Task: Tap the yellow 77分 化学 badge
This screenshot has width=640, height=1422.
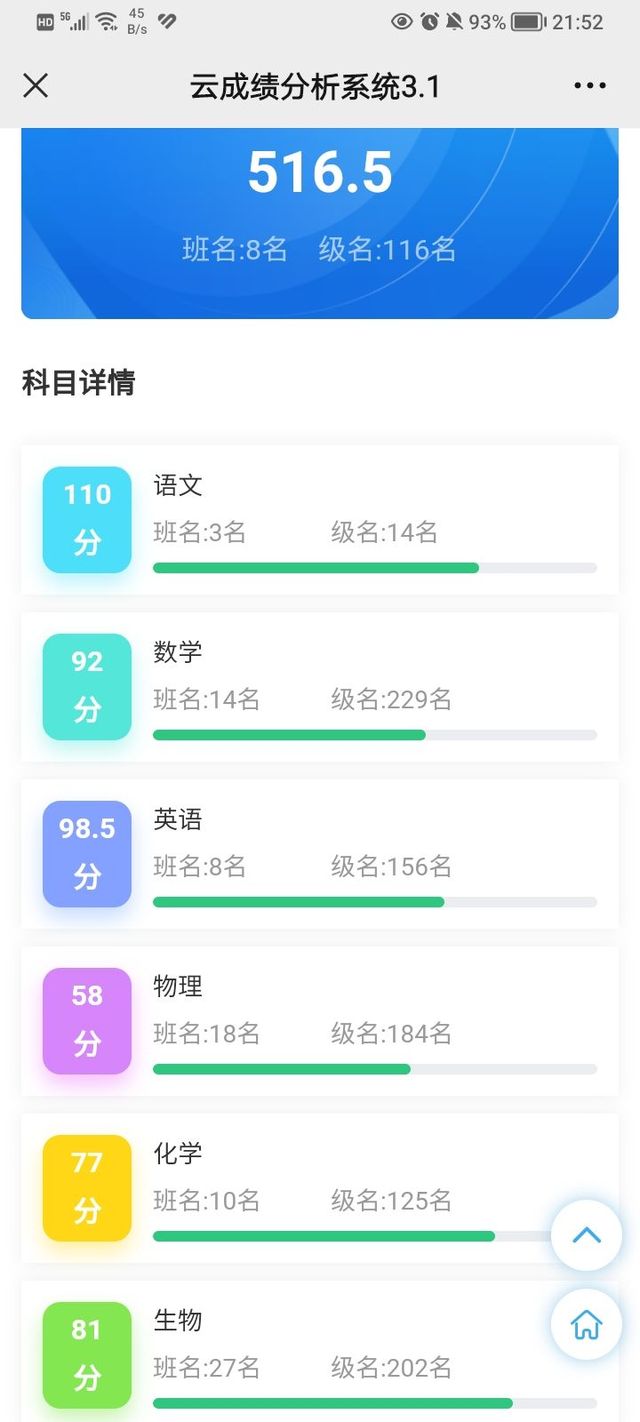Action: click(87, 1187)
